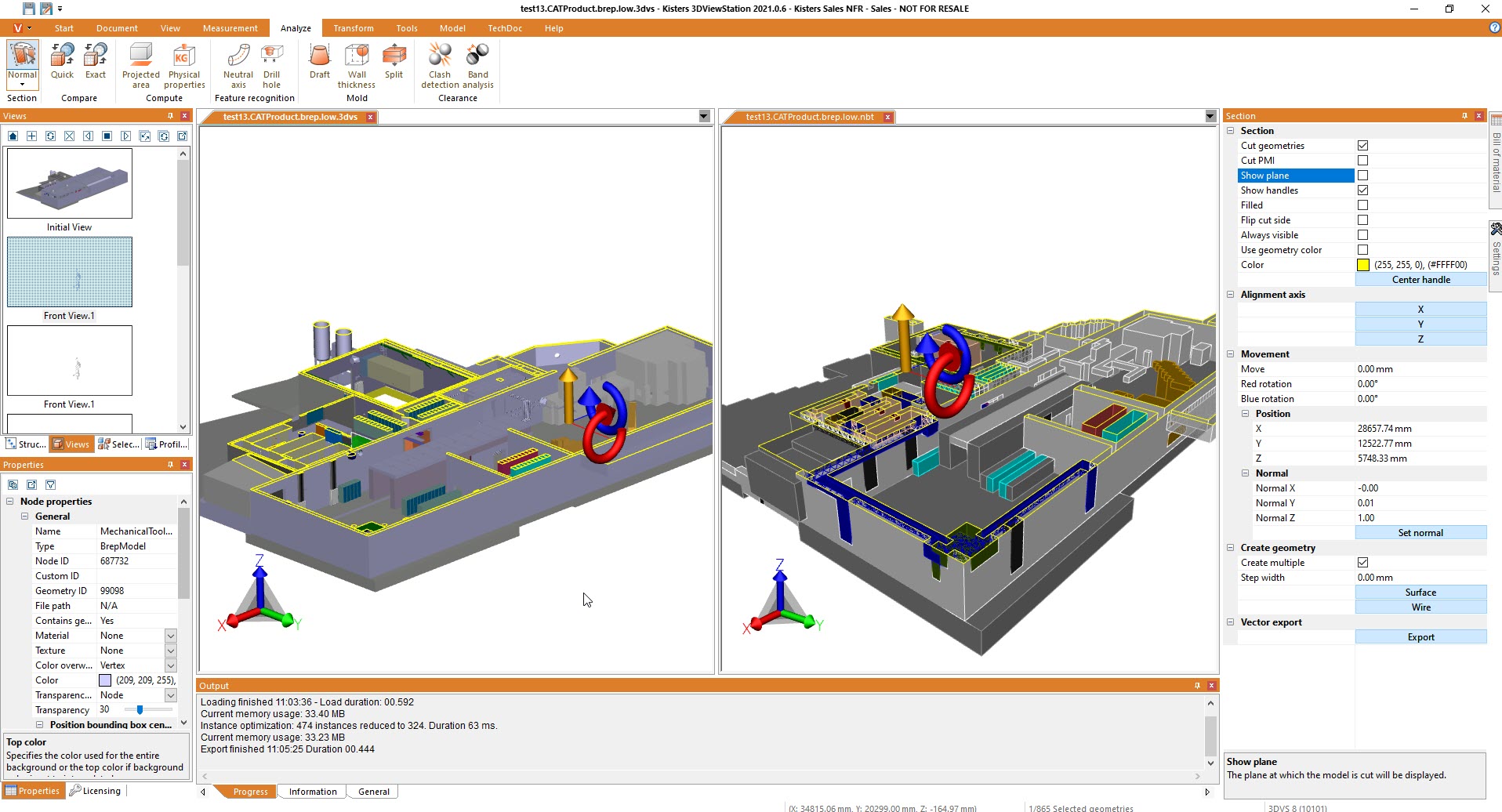Screen dimensions: 1502x812
Task: Click first icon in Views toolbar
Action: point(13,136)
